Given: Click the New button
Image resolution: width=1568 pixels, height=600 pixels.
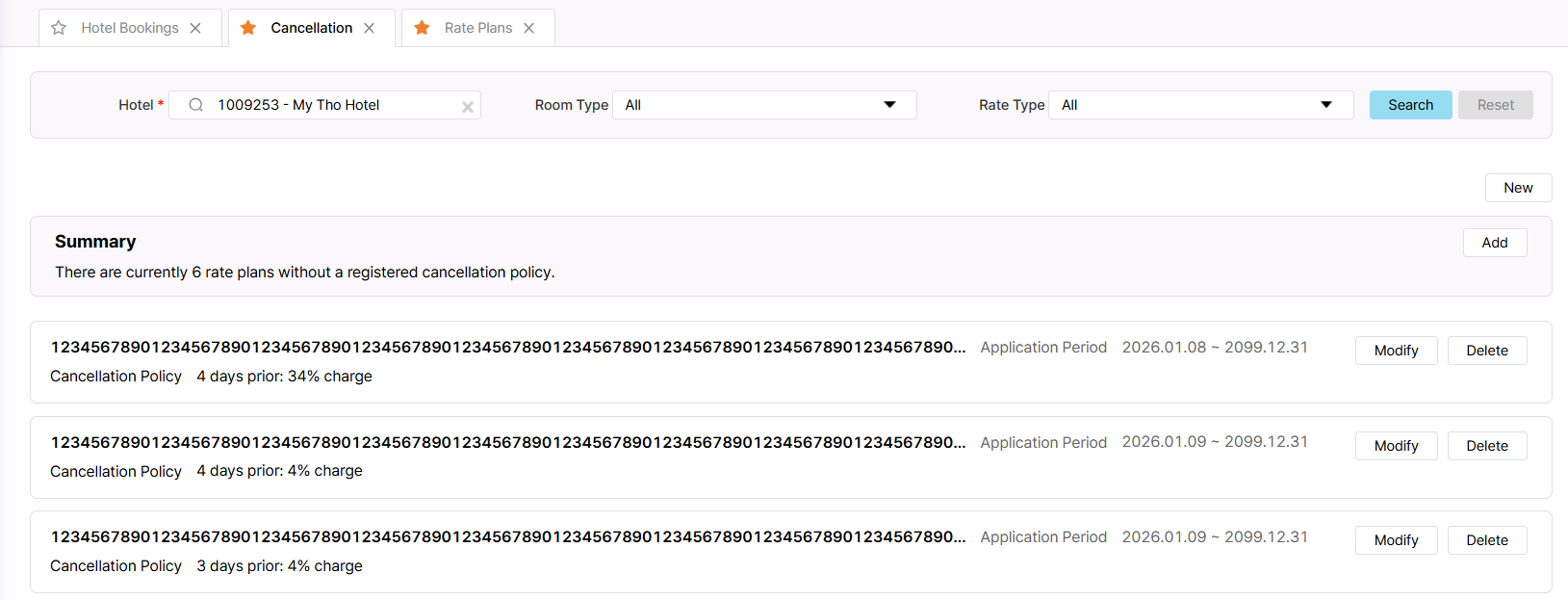Looking at the screenshot, I should pyautogui.click(x=1518, y=188).
